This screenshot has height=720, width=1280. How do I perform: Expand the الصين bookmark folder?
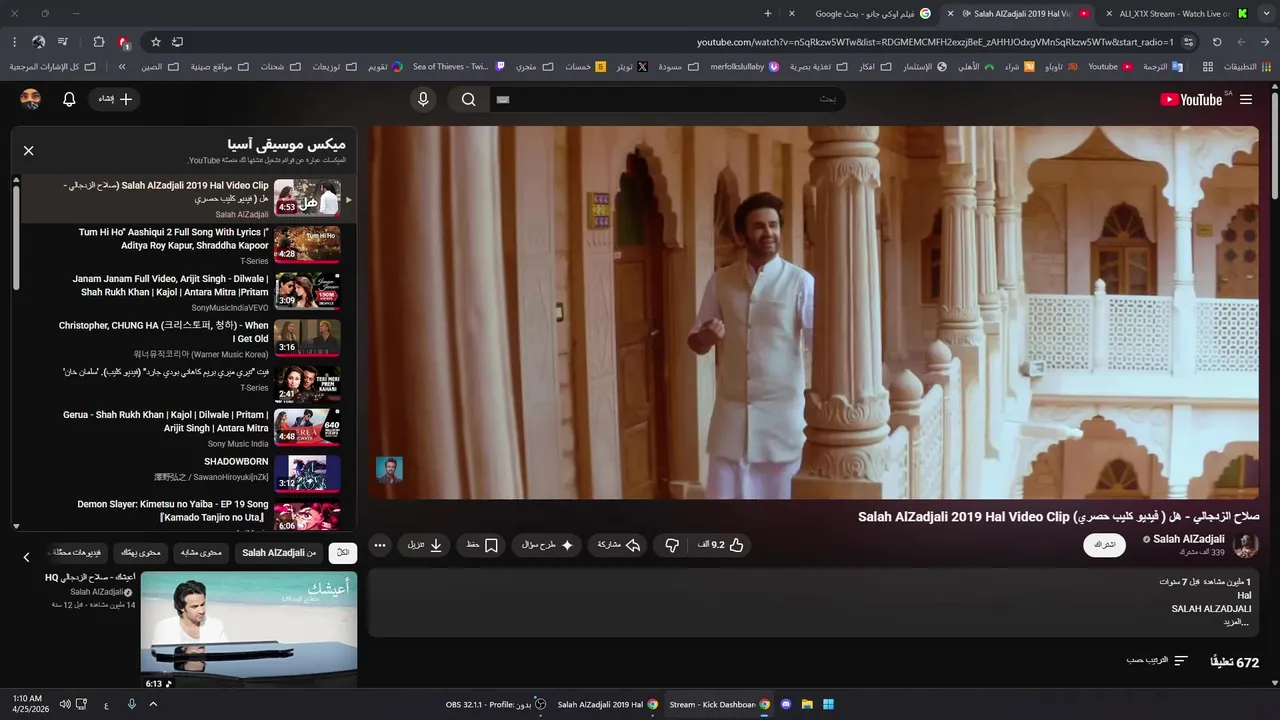click(159, 67)
